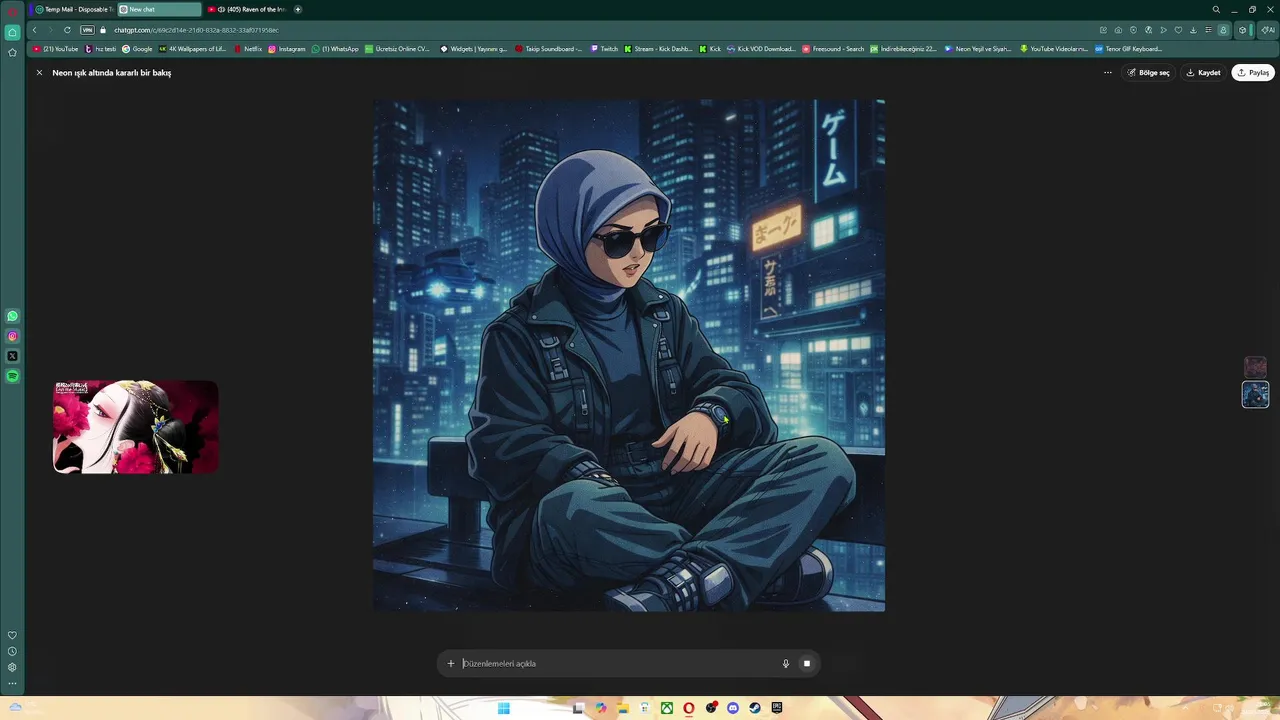
Task: Open Windows Start menu on taskbar
Action: click(504, 708)
